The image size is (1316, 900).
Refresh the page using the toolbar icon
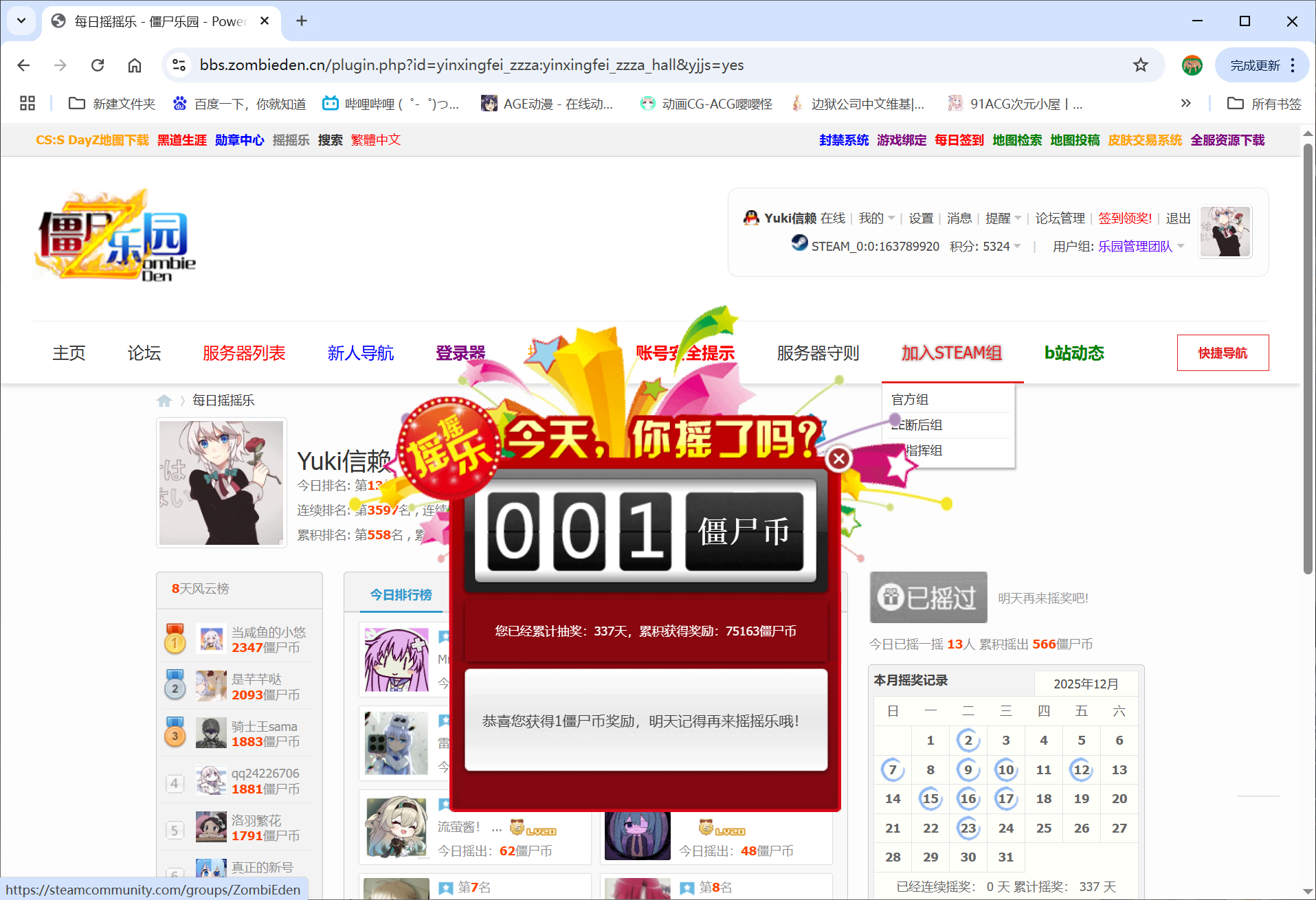(x=98, y=65)
